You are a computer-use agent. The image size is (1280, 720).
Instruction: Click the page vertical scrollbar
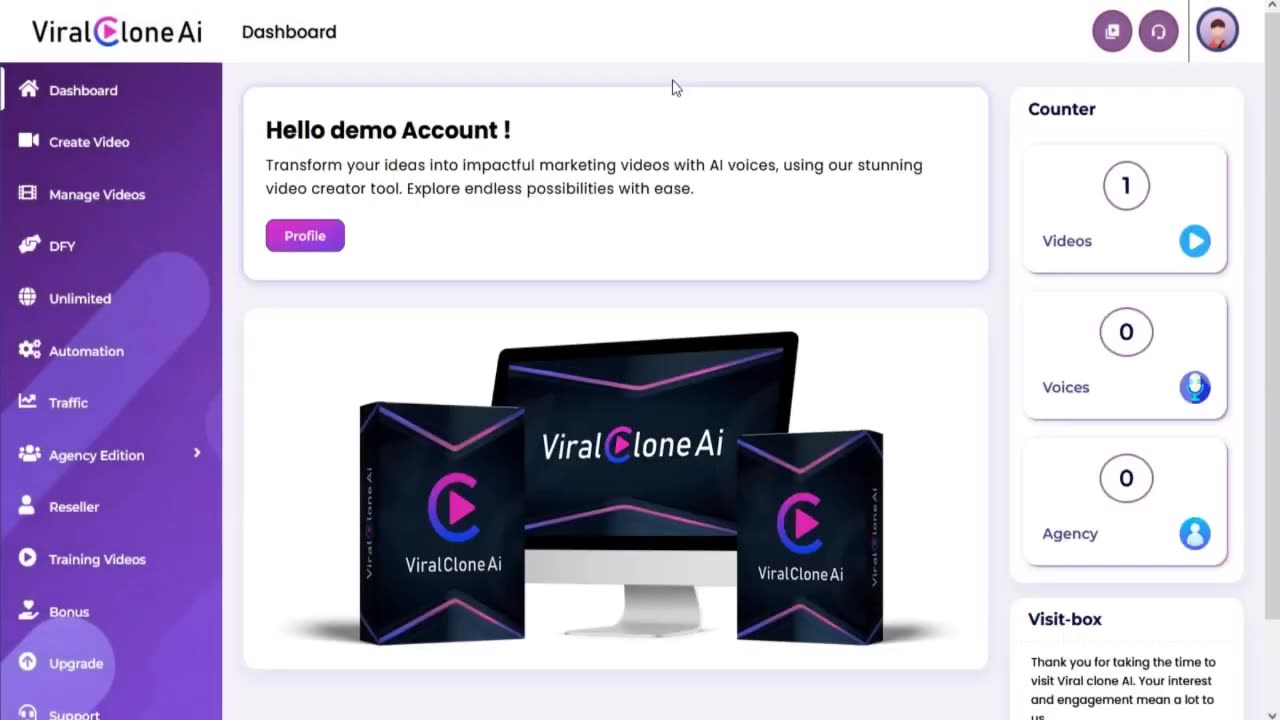click(1271, 330)
